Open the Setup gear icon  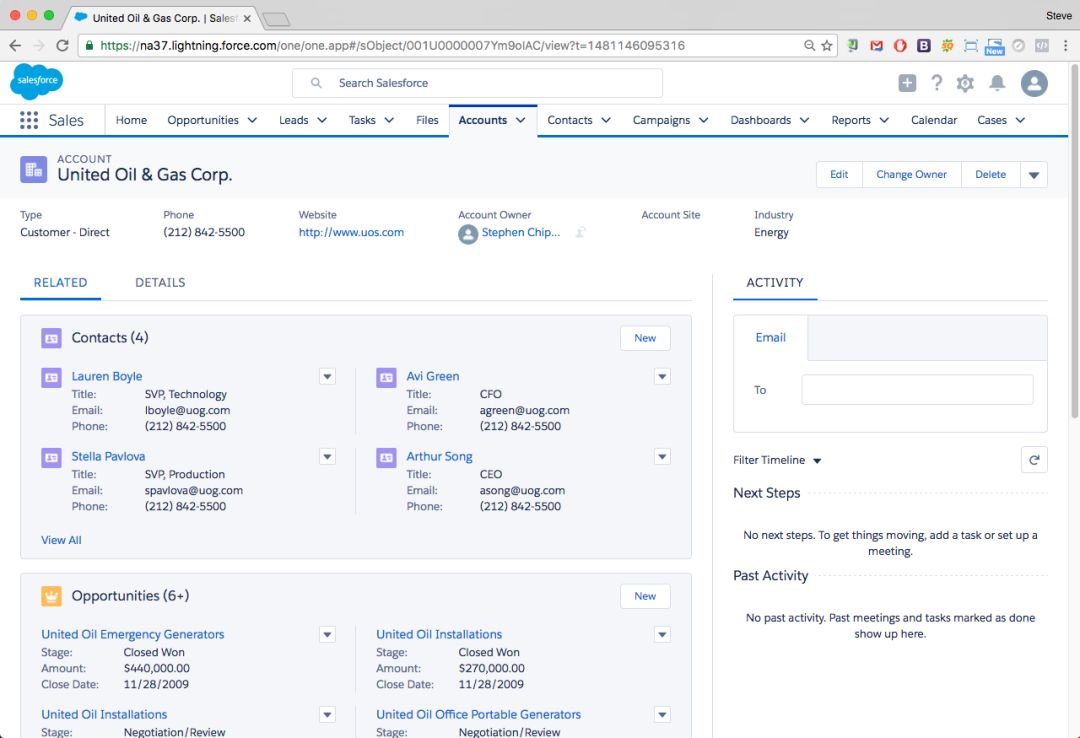(x=965, y=83)
